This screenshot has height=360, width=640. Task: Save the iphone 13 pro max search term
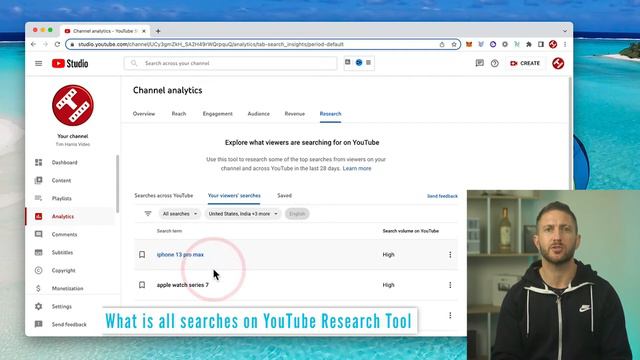pos(142,255)
